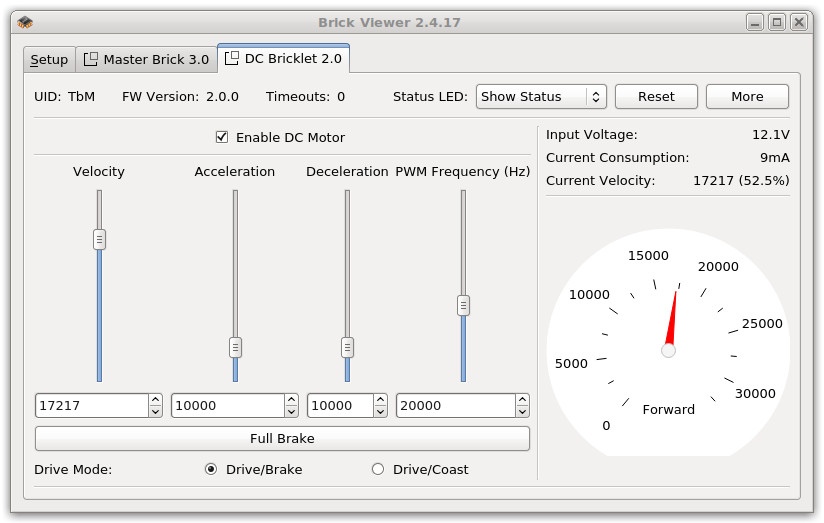The width and height of the screenshot is (824, 523).
Task: Click the acceleration input field showing 10000
Action: pyautogui.click(x=228, y=405)
